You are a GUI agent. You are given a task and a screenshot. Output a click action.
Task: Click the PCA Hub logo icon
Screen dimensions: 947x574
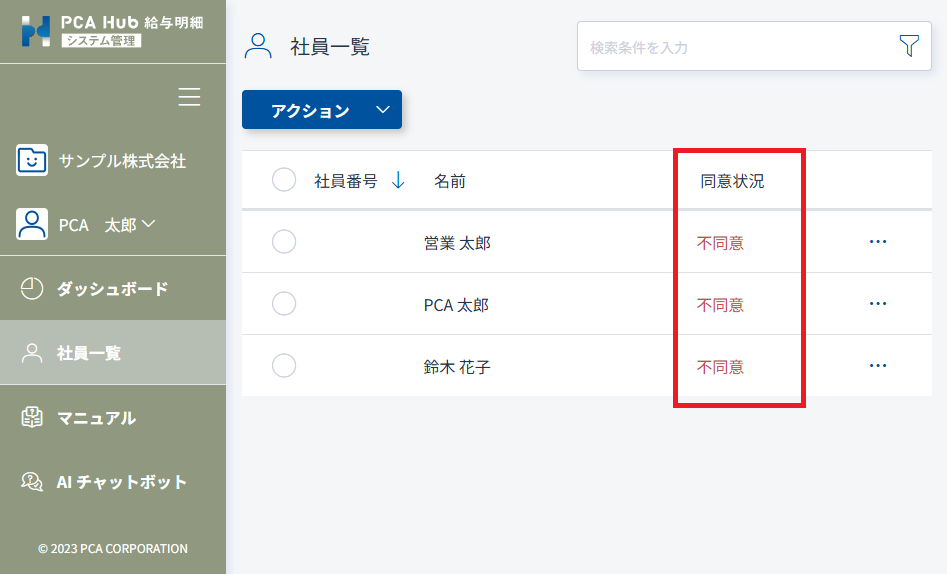36,31
